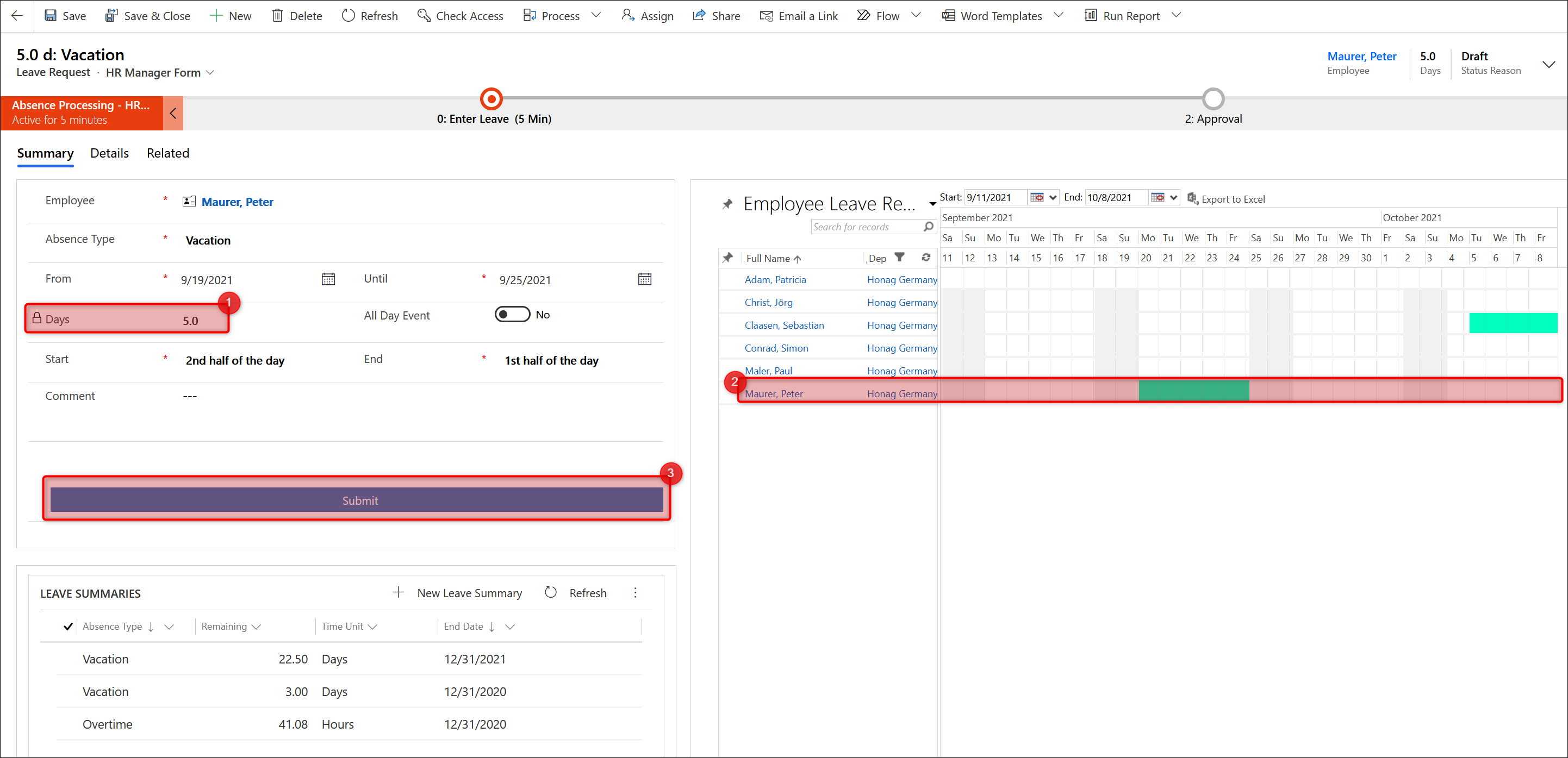Click the grid refresh icon beside Dep
The width and height of the screenshot is (1568, 758).
point(926,258)
